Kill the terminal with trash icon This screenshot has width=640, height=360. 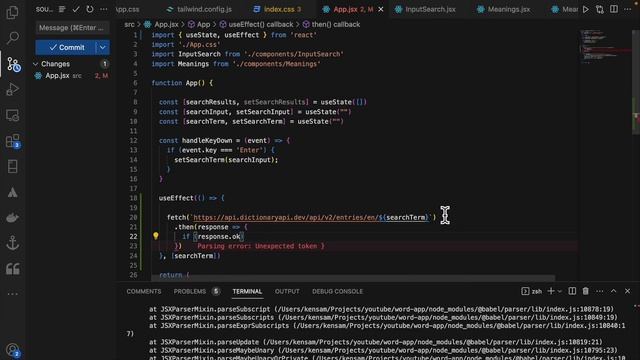586,291
